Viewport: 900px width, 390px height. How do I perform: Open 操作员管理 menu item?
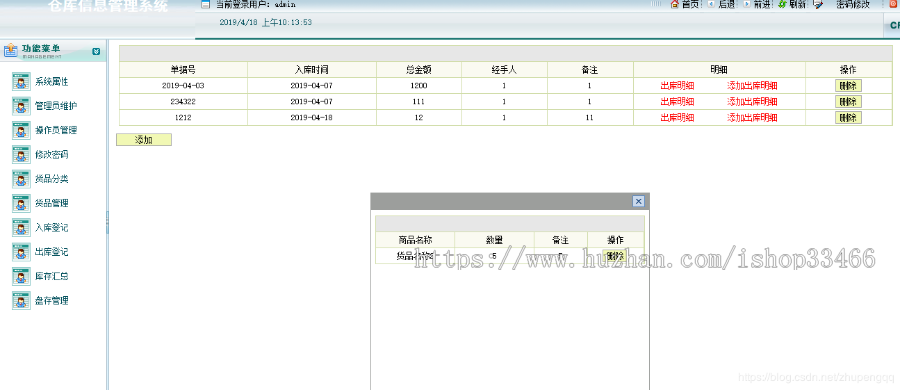tap(56, 130)
